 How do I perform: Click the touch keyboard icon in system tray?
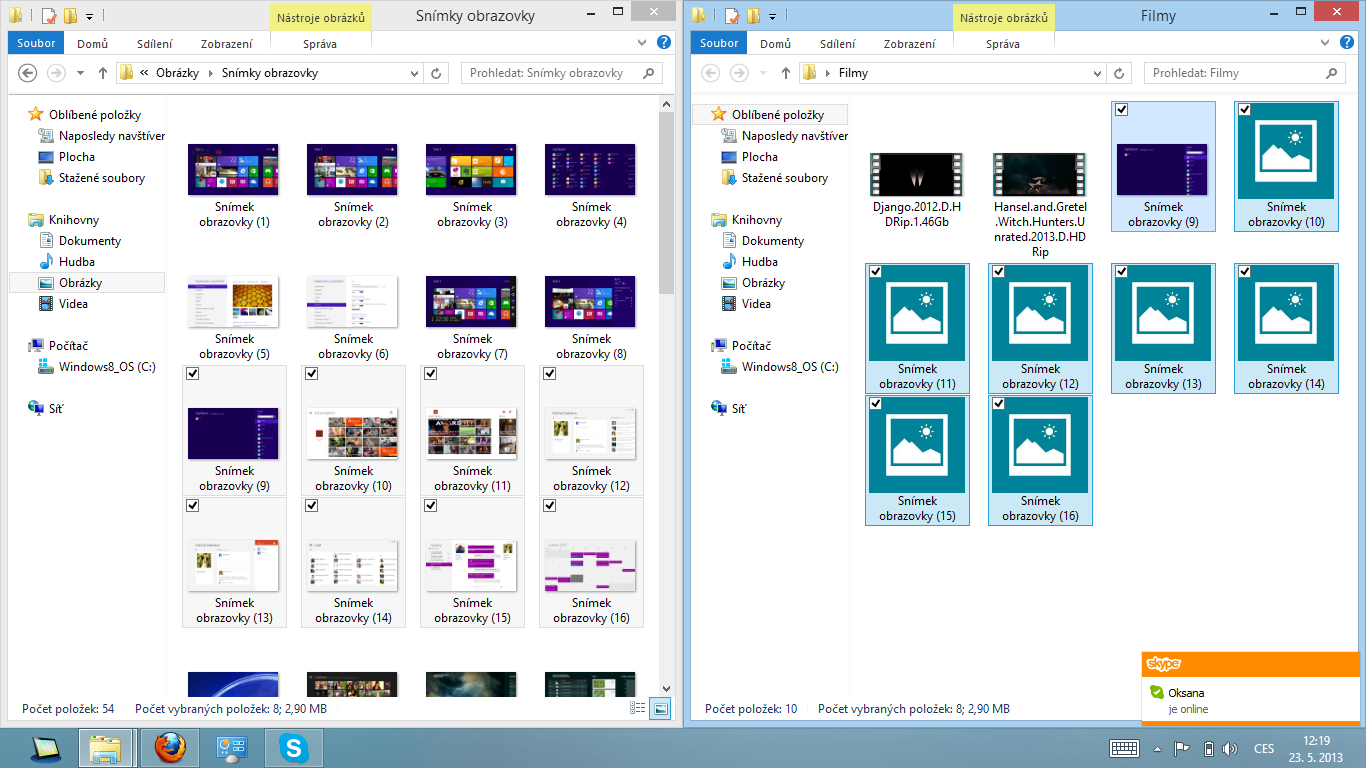coord(1125,748)
